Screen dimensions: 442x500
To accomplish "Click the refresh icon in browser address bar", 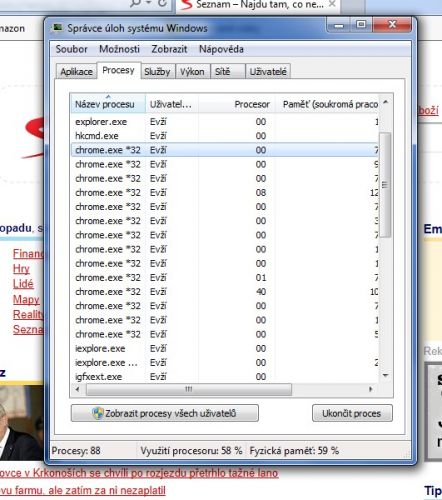I will coord(162,3).
